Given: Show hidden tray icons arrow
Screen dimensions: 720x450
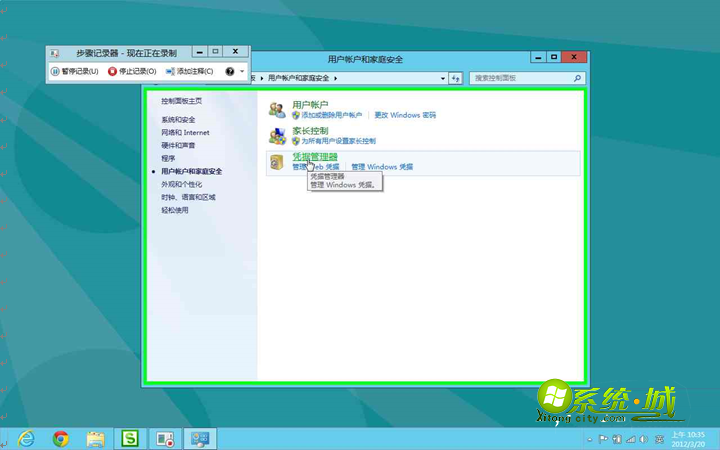Looking at the screenshot, I should [x=590, y=440].
